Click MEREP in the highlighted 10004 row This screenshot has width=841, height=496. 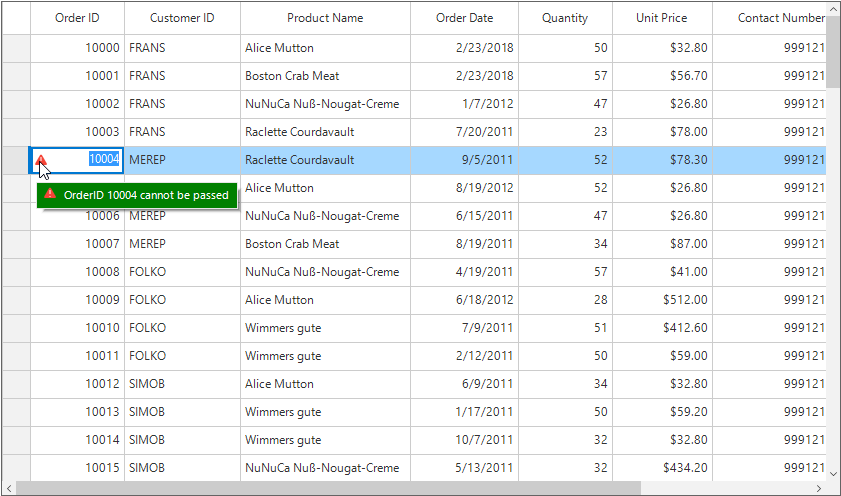click(x=147, y=160)
